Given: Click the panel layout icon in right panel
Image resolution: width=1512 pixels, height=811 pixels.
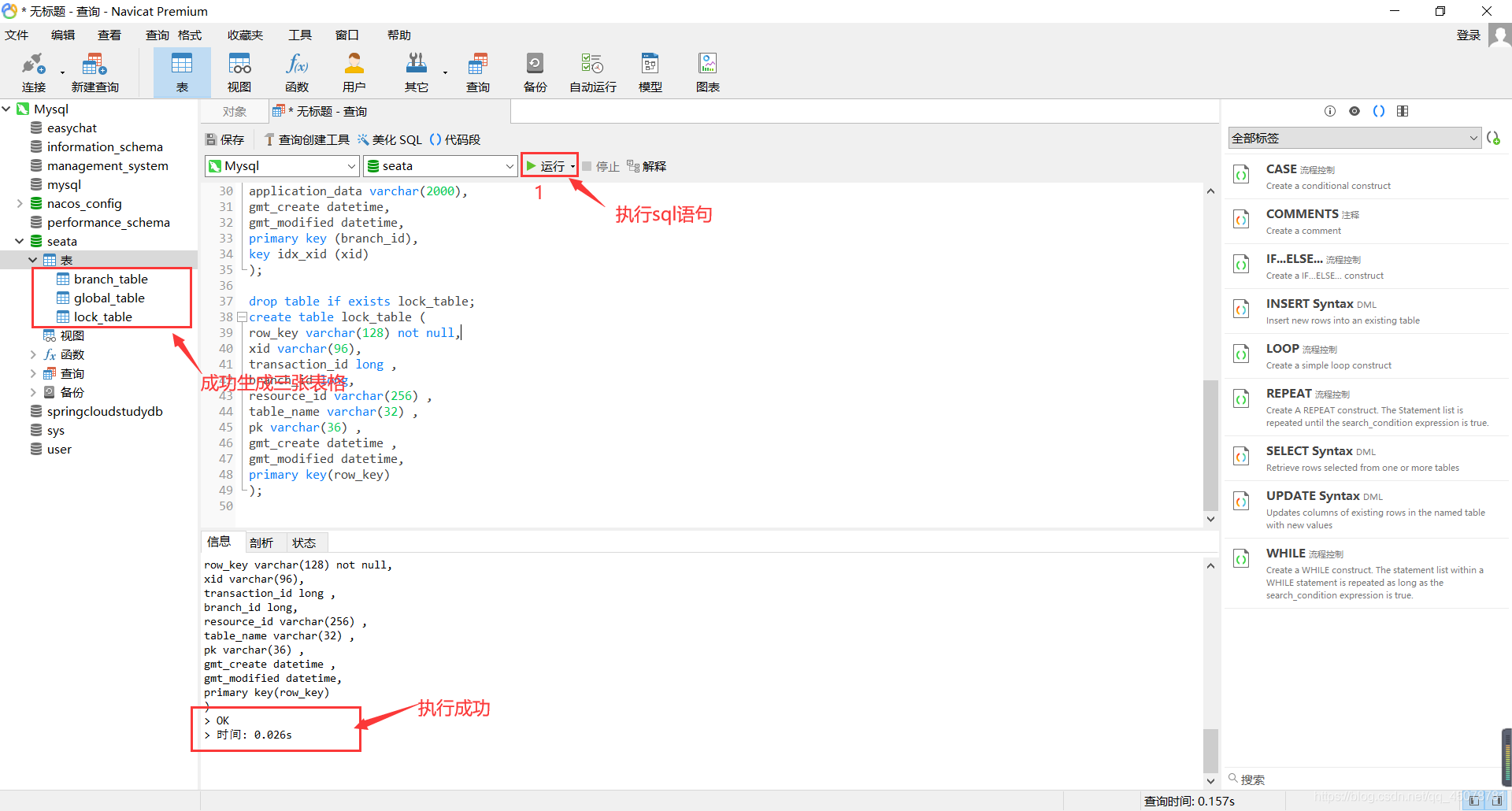Looking at the screenshot, I should coord(1403,111).
